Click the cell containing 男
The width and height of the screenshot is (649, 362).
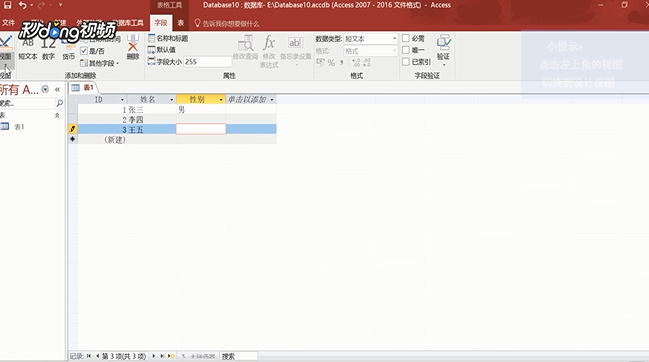(x=201, y=110)
